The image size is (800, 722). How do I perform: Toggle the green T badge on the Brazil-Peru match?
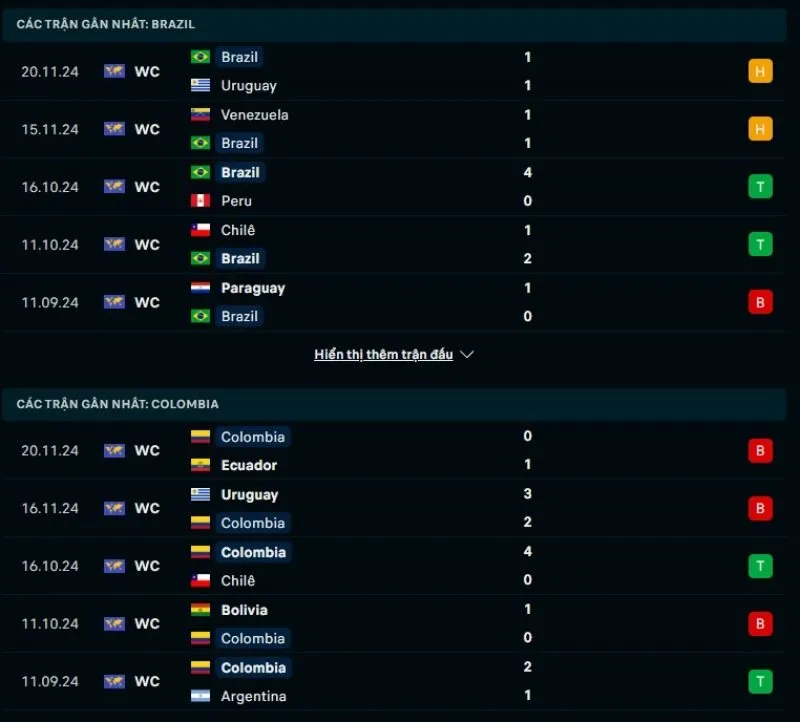click(x=760, y=186)
